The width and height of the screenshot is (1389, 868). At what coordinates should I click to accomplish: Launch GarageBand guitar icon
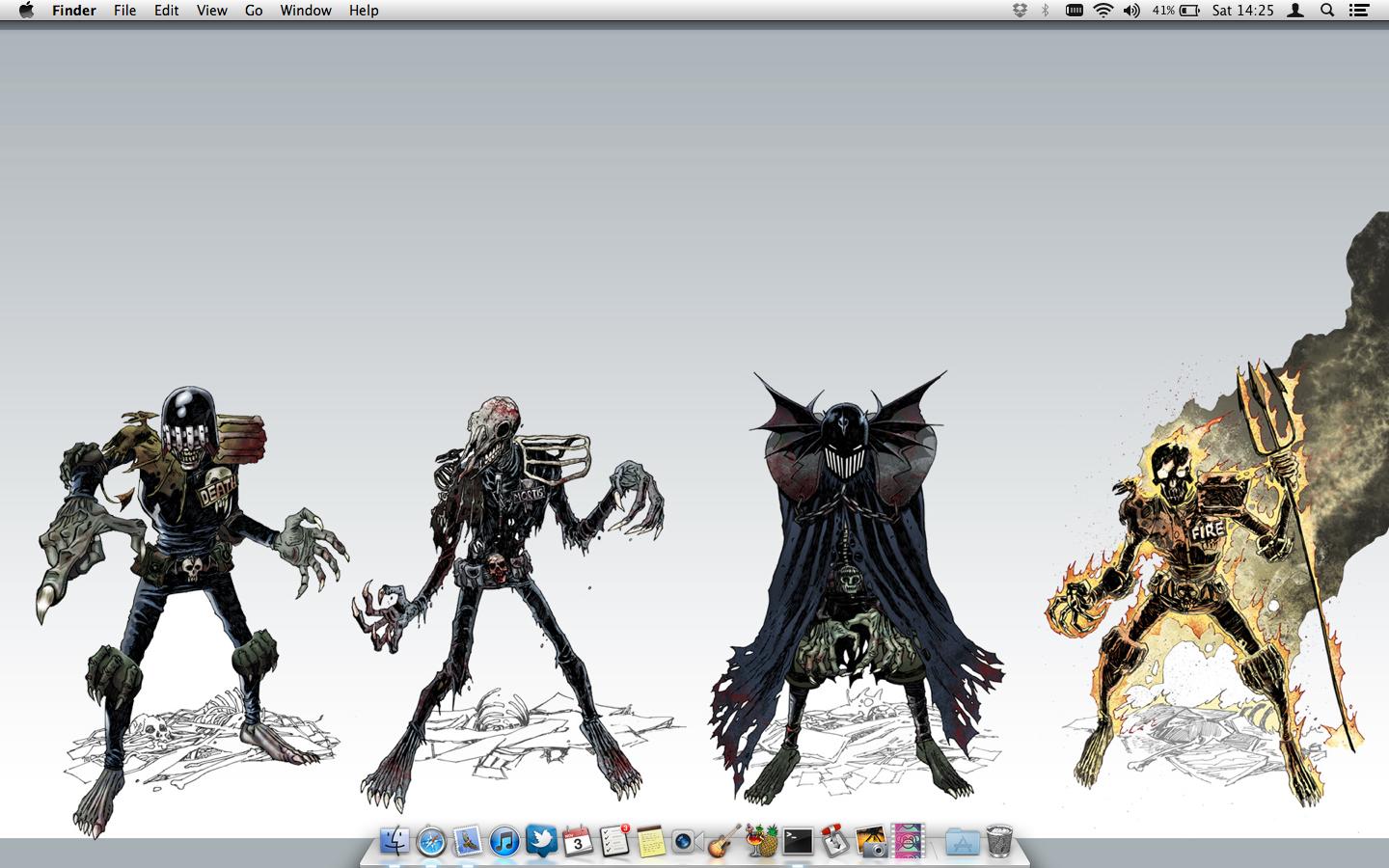pos(724,841)
